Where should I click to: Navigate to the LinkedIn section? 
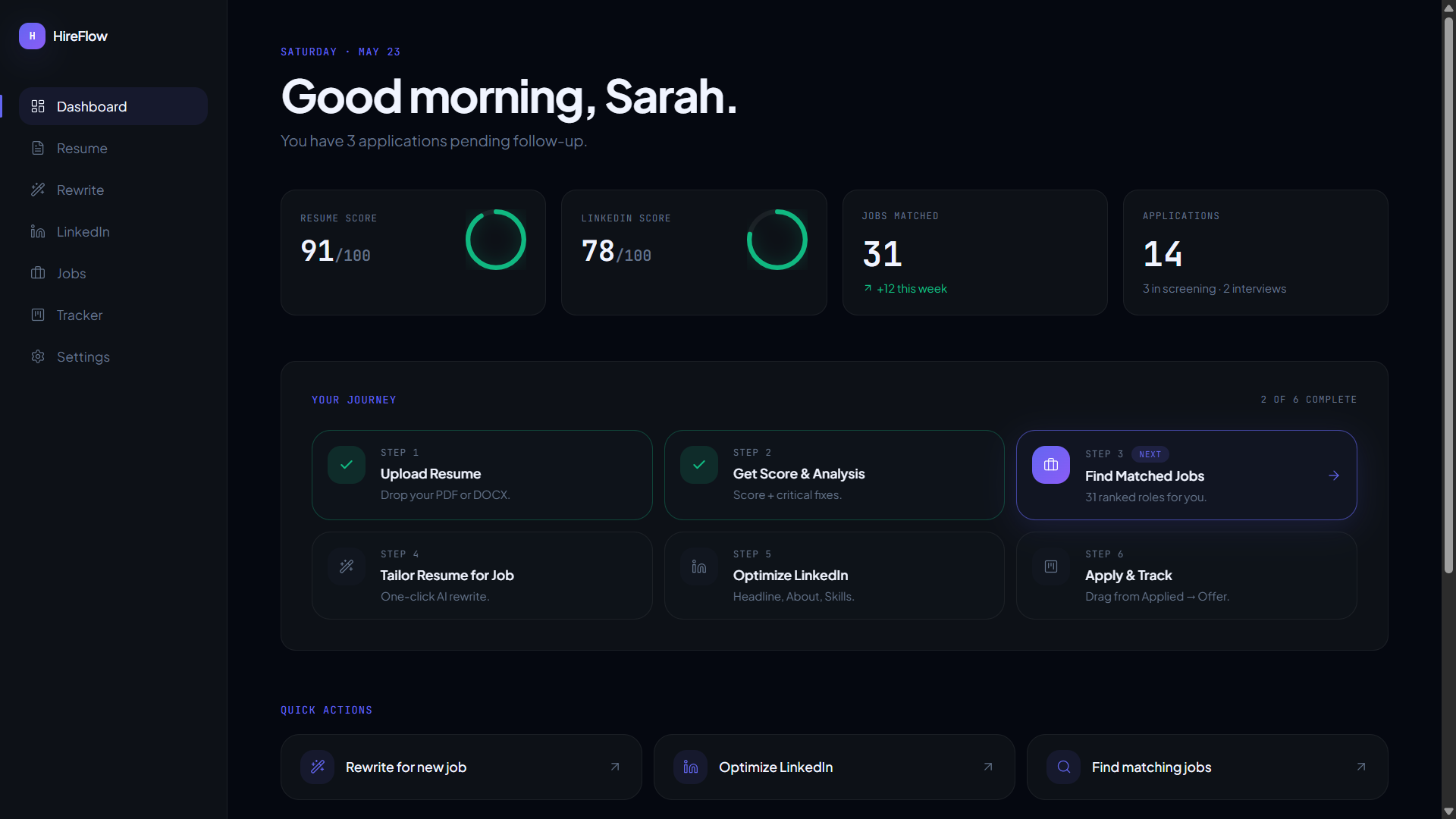click(113, 231)
